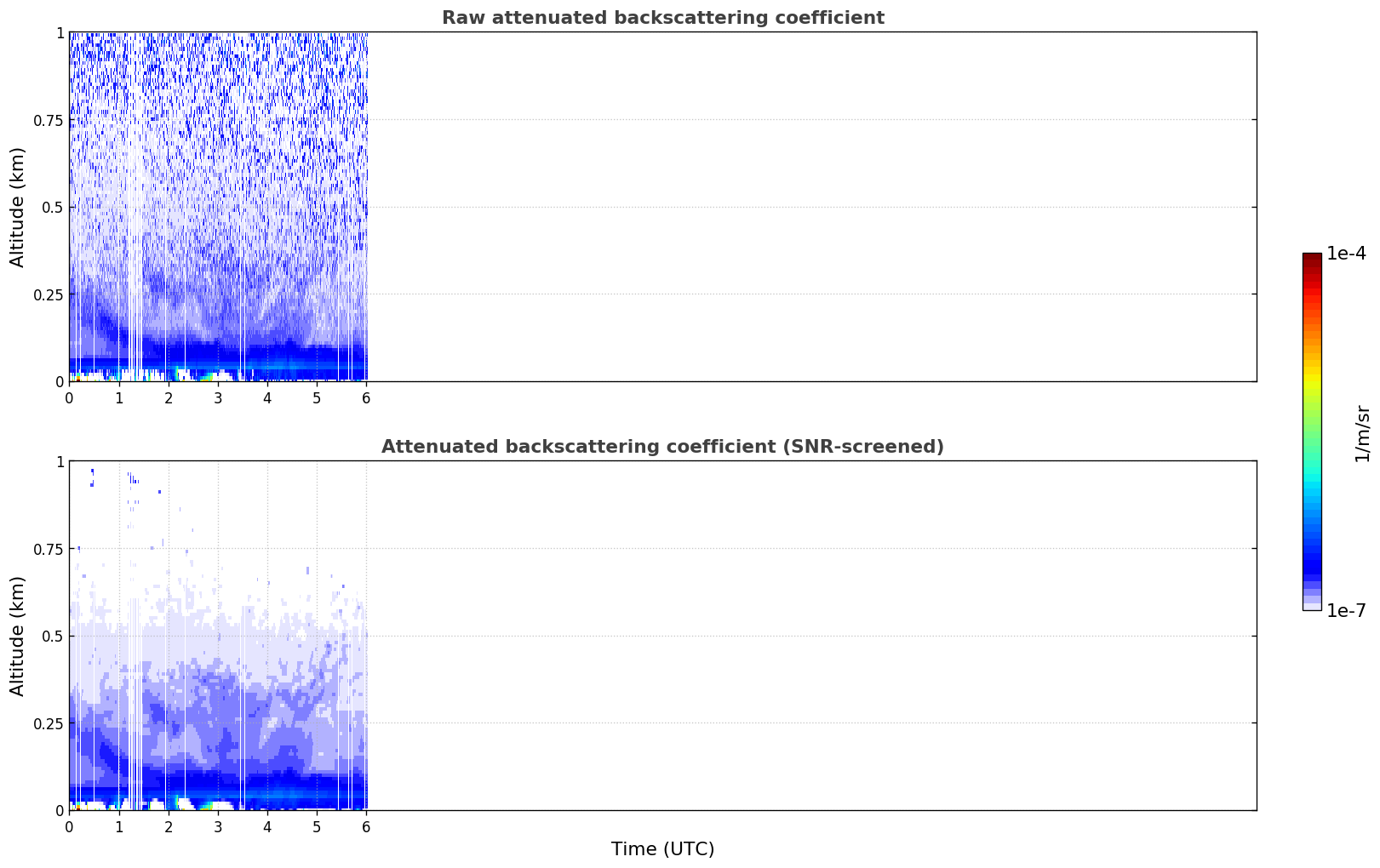Click the green middle of the colorbar
The width and height of the screenshot is (1380, 868).
coord(1312,425)
